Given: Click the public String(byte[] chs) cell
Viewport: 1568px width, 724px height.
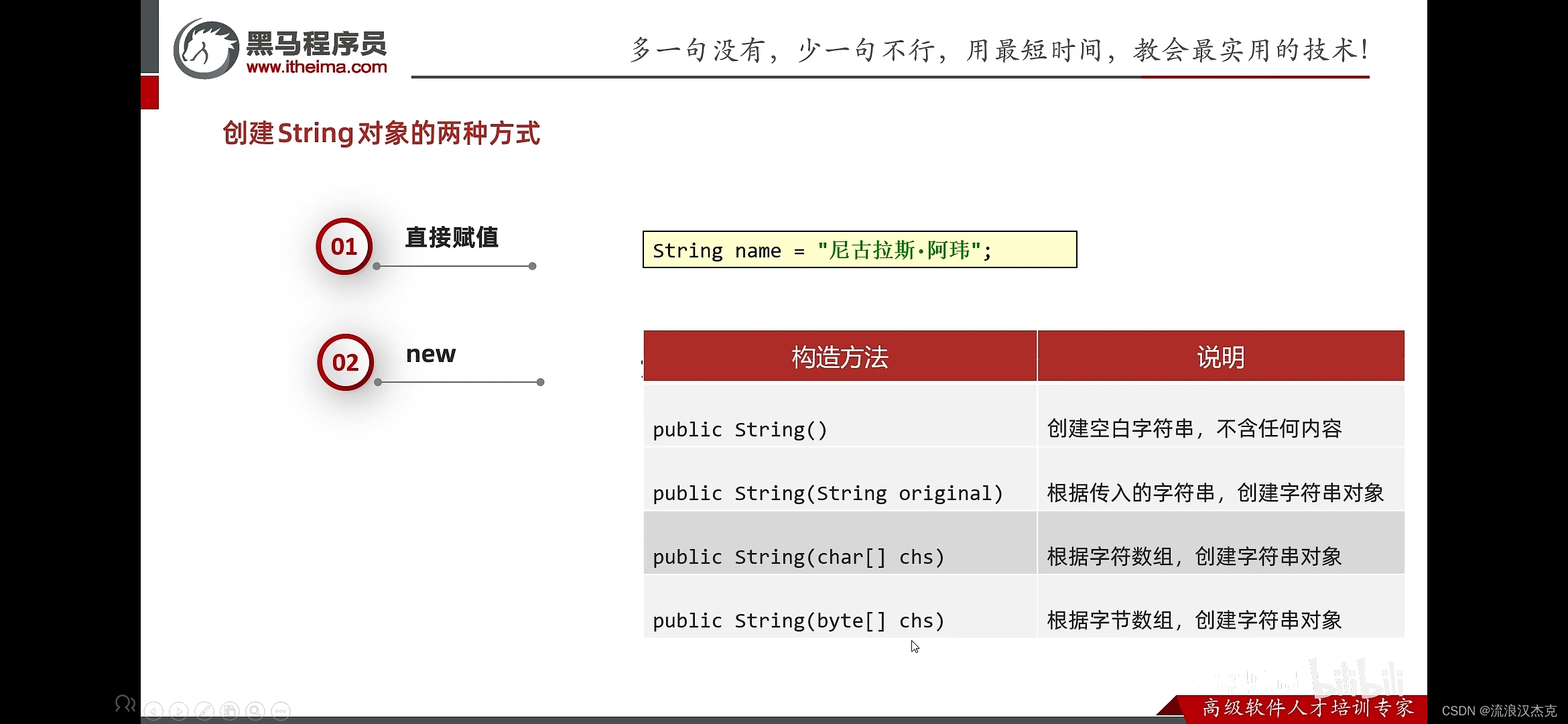Looking at the screenshot, I should [x=798, y=620].
